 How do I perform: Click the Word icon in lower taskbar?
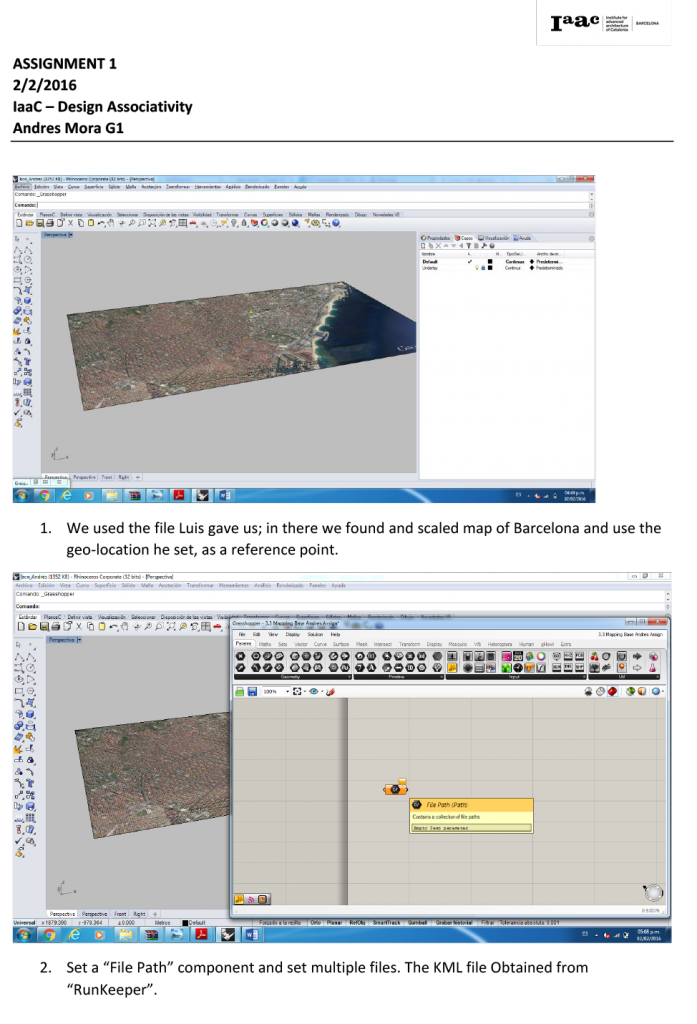click(x=252, y=935)
